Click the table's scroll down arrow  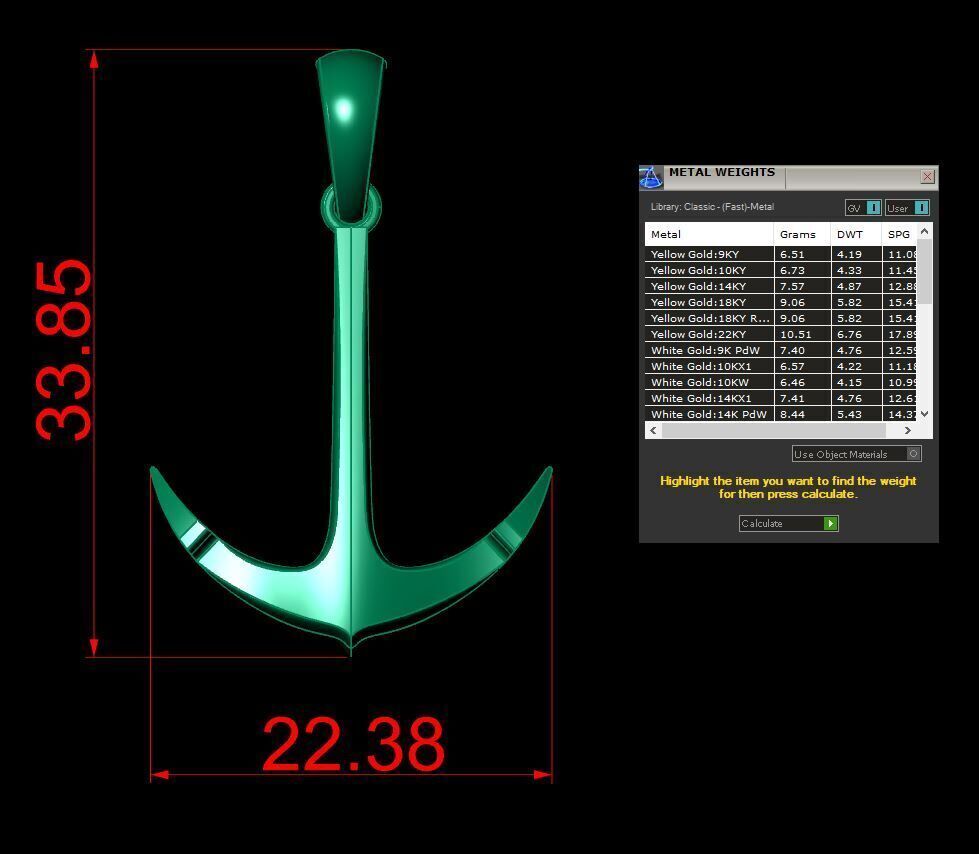point(925,413)
